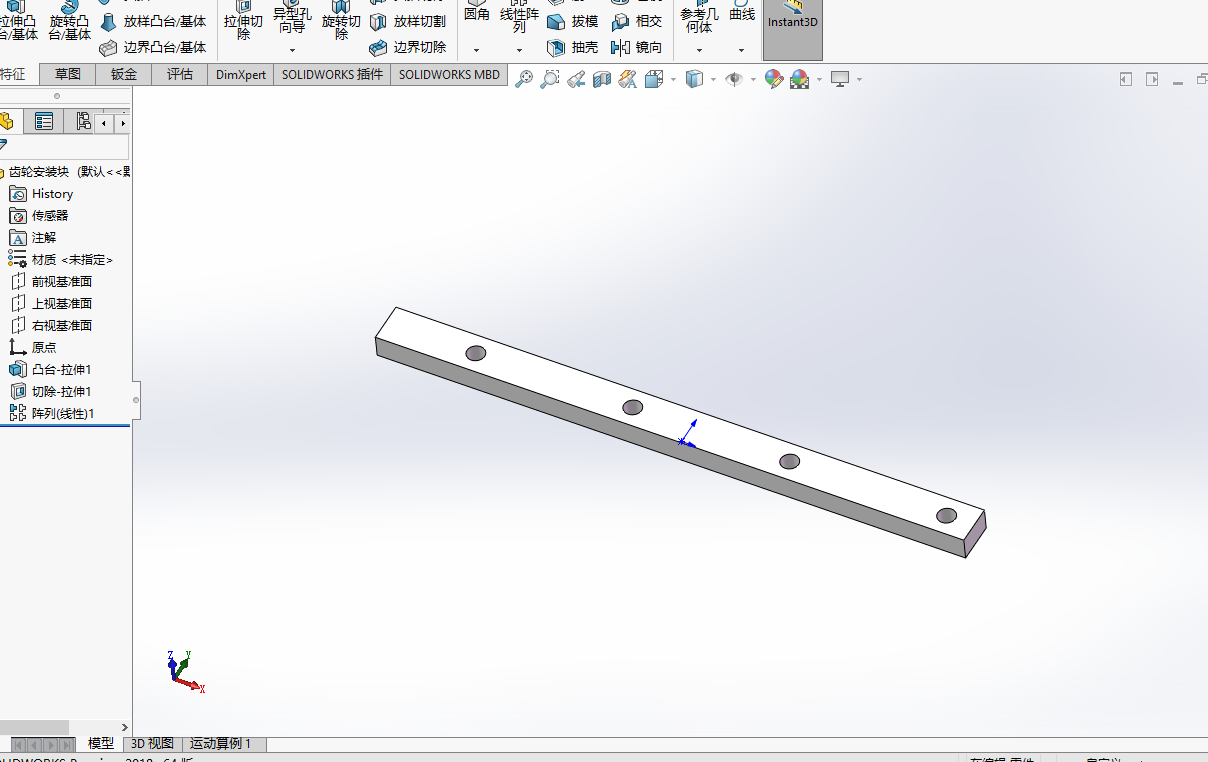Open the View Orientation dropdown arrow
Viewport: 1208px width, 762px height.
pyautogui.click(x=673, y=79)
